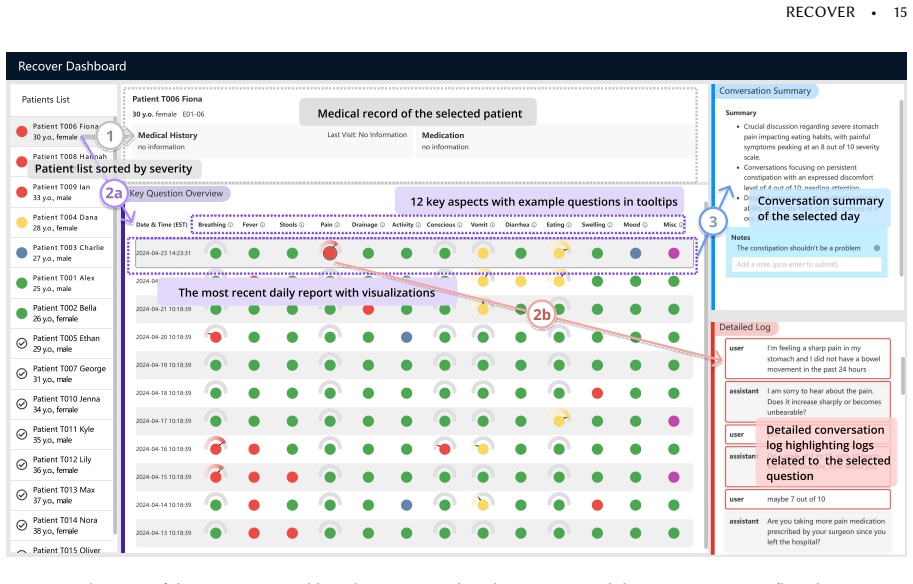Click red Pain indicator in 2024-04-23 row
The width and height of the screenshot is (913, 584).
(330, 253)
